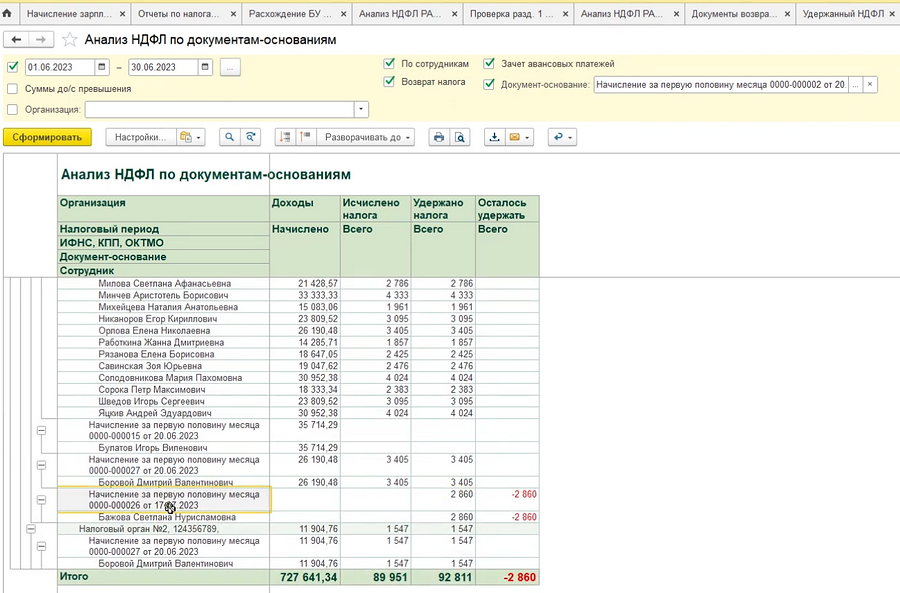The width and height of the screenshot is (900, 593).
Task: Click the Сформировать button
Action: tap(47, 137)
